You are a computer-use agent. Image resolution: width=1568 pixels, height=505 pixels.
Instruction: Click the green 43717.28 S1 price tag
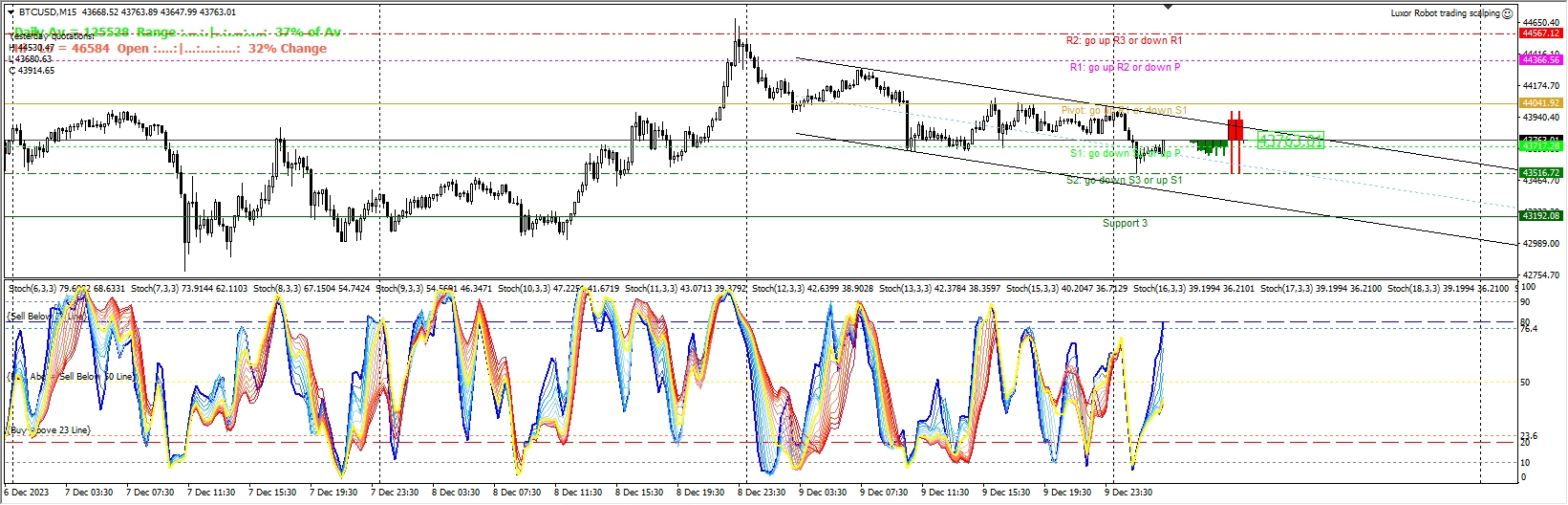tap(1540, 147)
